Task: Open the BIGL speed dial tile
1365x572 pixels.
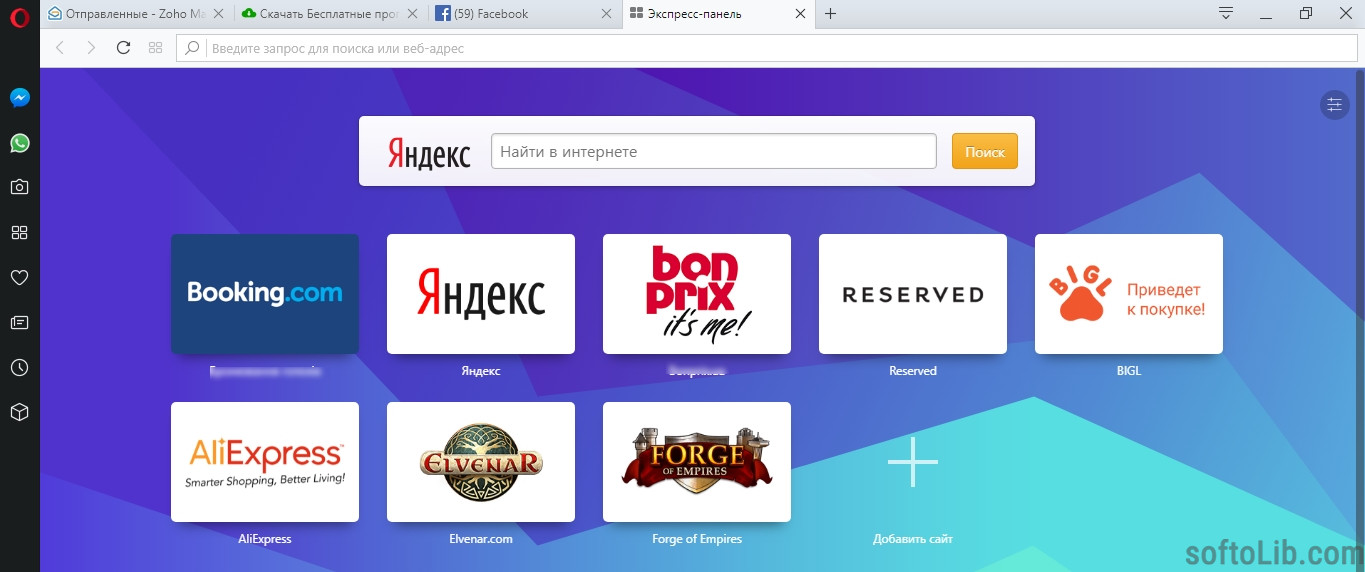Action: coord(1129,294)
